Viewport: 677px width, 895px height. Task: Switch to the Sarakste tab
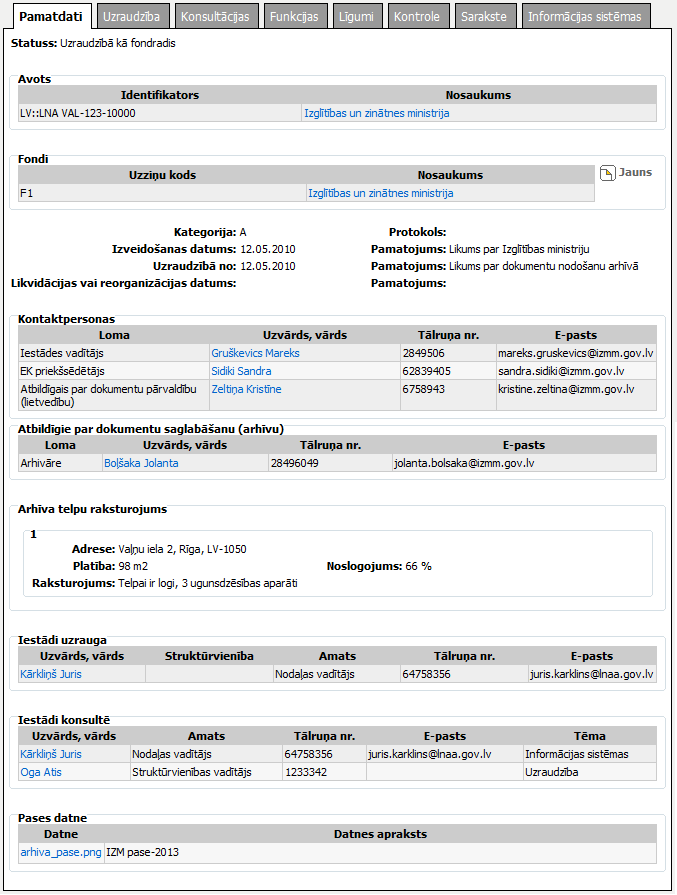(485, 17)
